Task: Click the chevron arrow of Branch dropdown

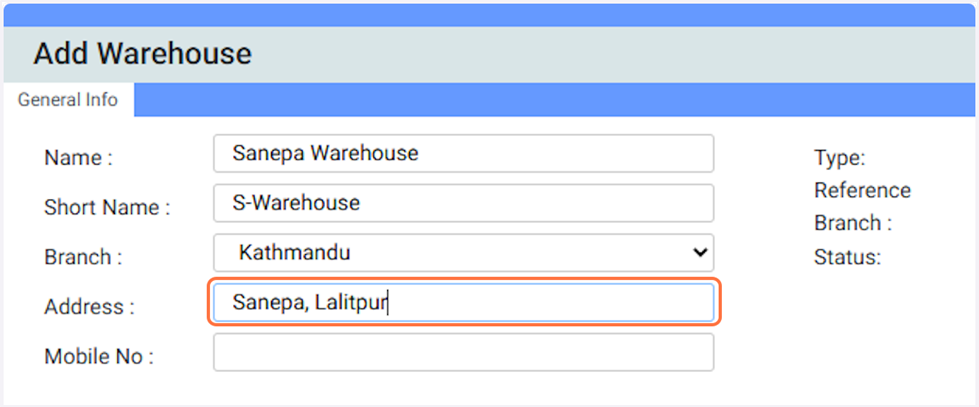Action: pos(700,253)
